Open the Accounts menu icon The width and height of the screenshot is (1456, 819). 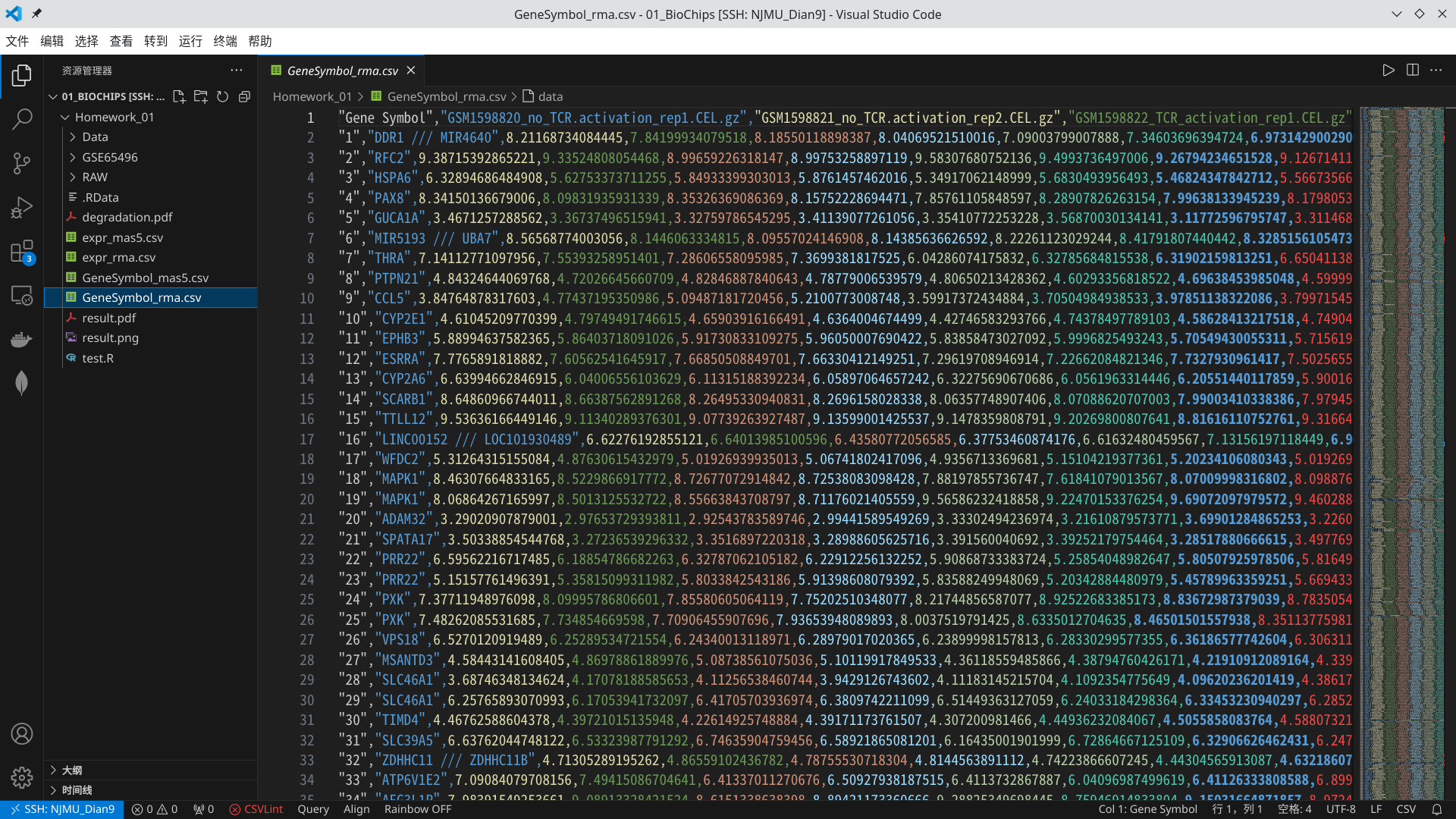[22, 734]
